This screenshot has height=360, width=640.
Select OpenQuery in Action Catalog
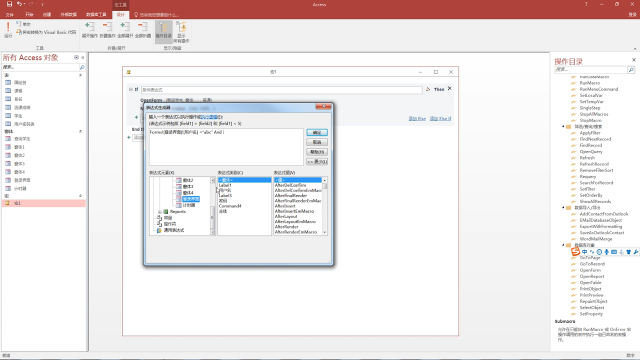[x=591, y=151]
